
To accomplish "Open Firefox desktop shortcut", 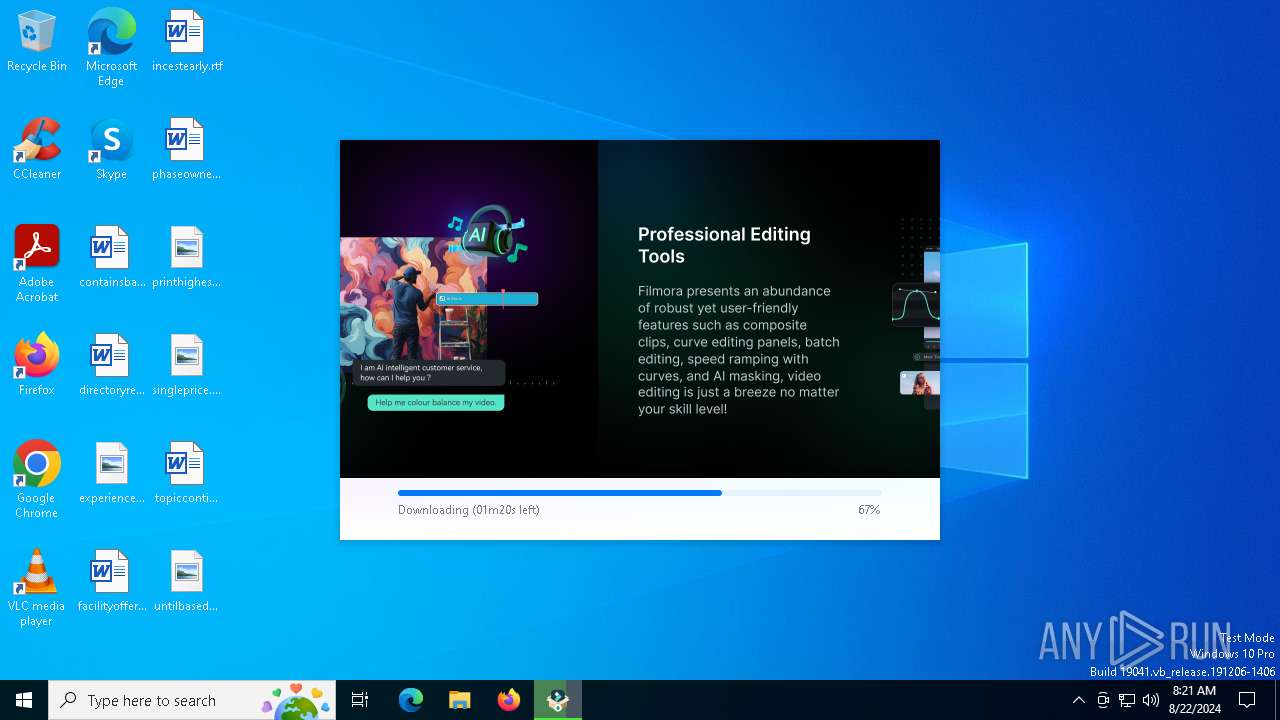I will coord(37,366).
